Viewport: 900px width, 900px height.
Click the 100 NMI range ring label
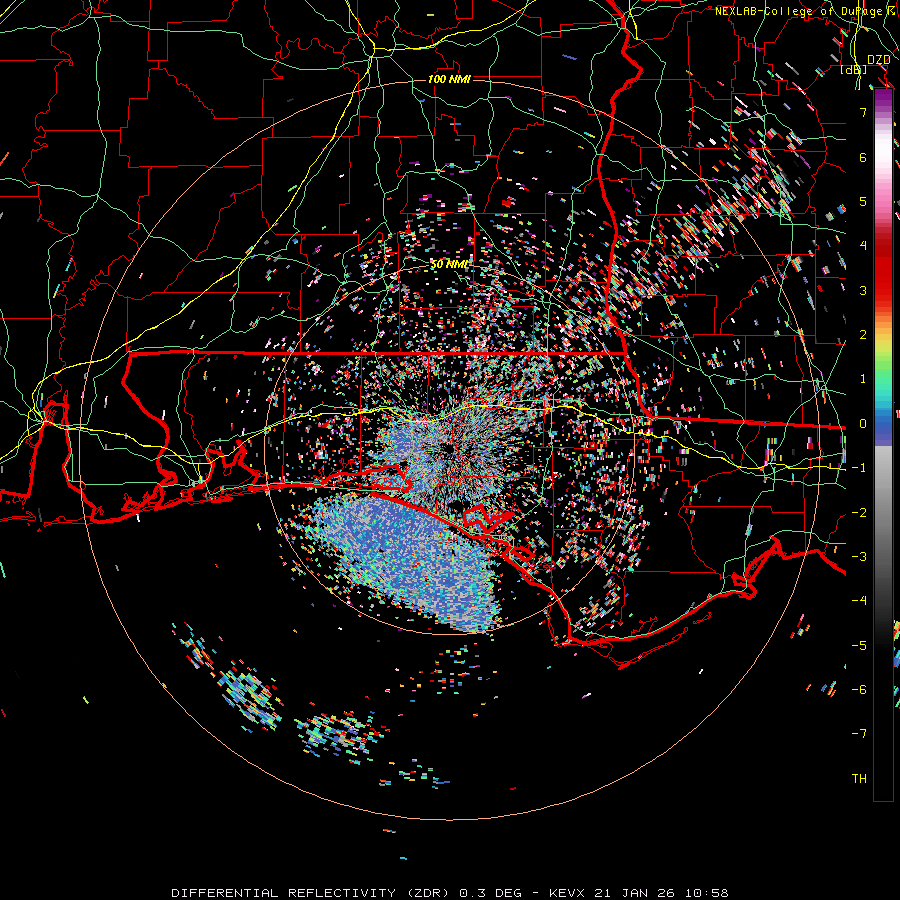click(449, 79)
